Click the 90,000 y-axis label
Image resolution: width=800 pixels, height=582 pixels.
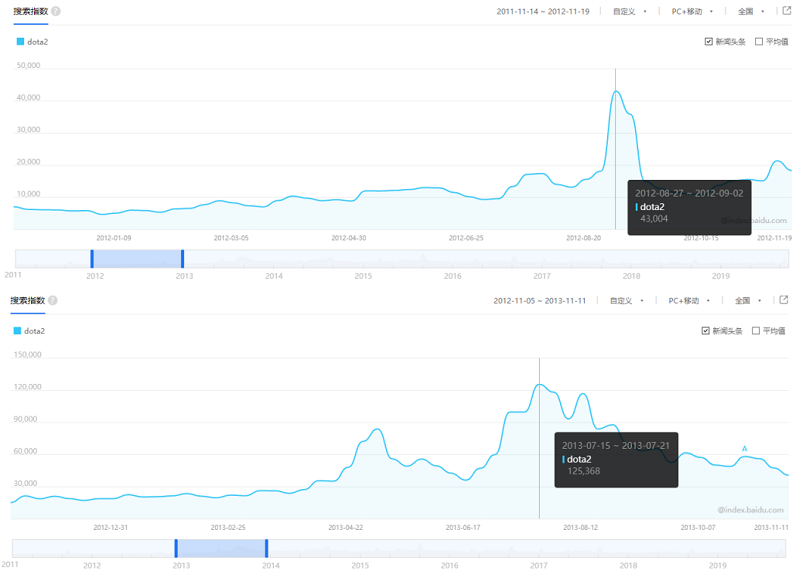[25, 419]
